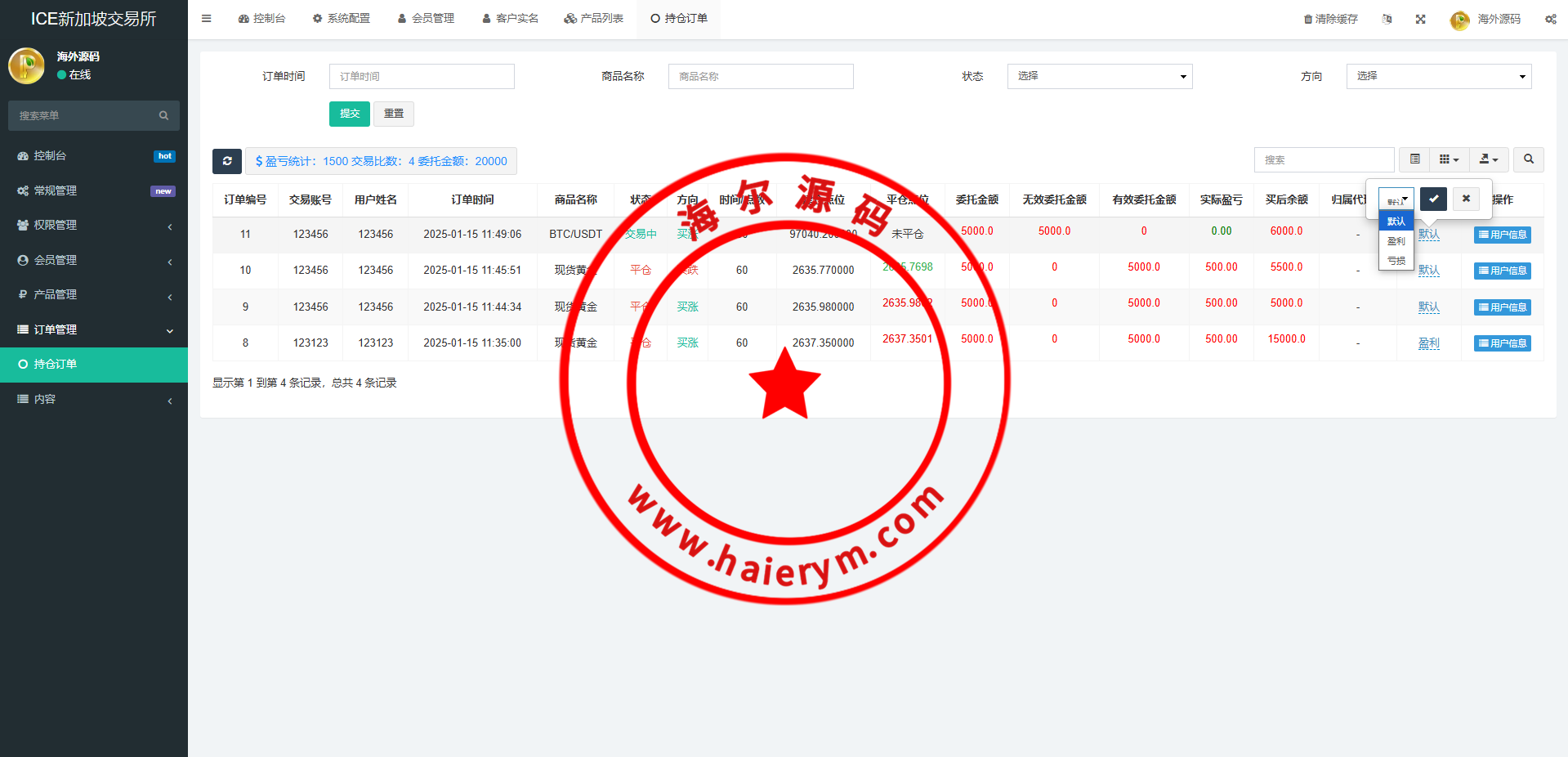Collapse sidebar using the hamburger menu icon
Screen dimensions: 1568x757
tap(207, 18)
